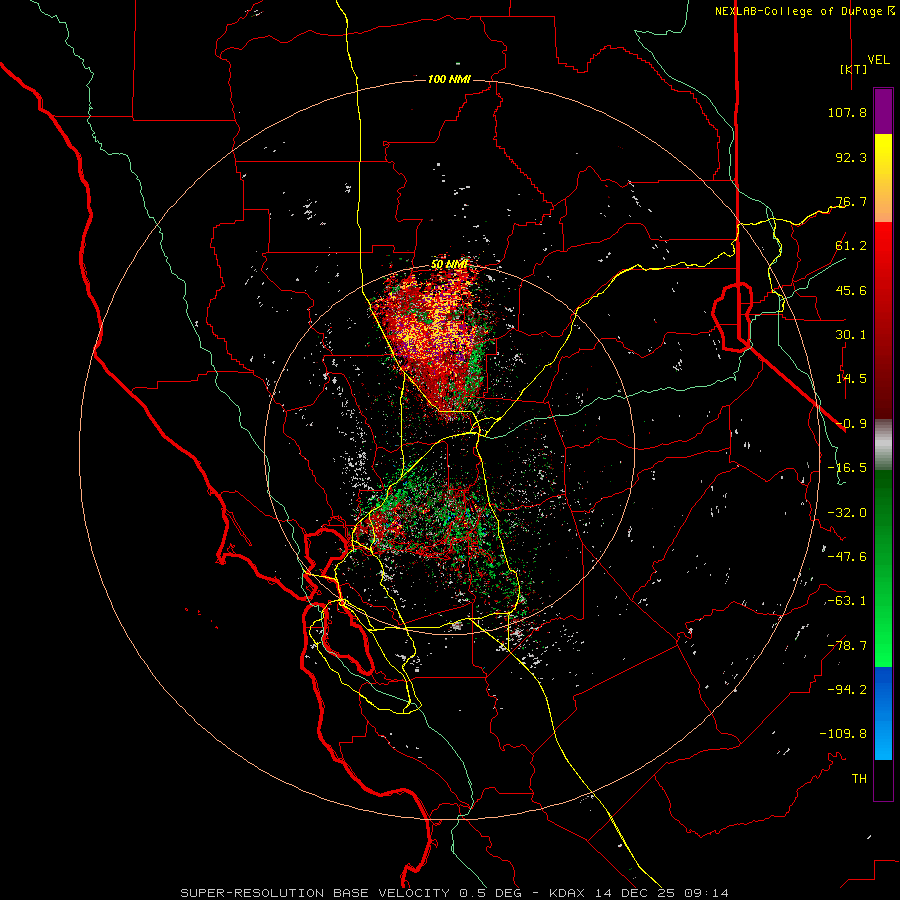Image resolution: width=900 pixels, height=900 pixels.
Task: Select the -16.5 velocity scale value
Action: tap(847, 468)
